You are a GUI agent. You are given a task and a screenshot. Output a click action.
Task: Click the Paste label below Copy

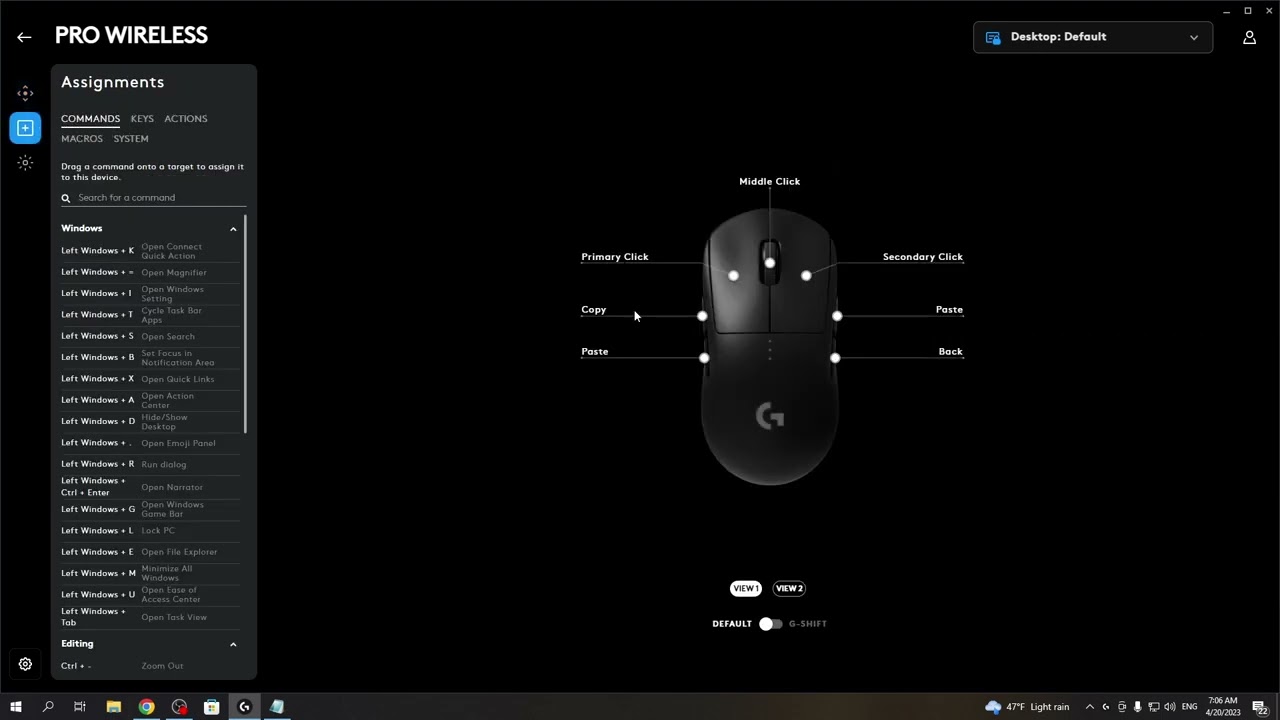[595, 352]
